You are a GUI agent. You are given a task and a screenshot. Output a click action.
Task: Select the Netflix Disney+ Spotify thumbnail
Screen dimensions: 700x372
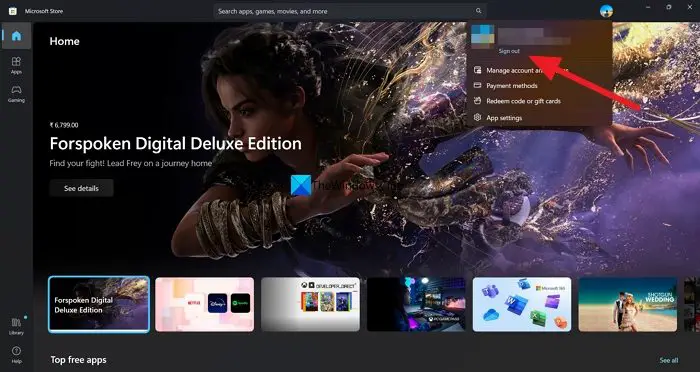pos(204,304)
